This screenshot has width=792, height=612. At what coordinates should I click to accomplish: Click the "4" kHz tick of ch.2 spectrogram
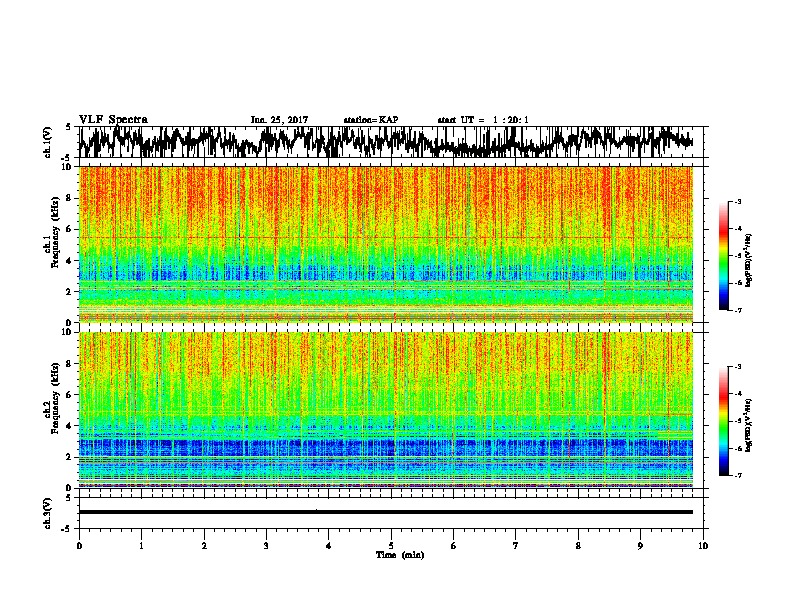click(69, 426)
